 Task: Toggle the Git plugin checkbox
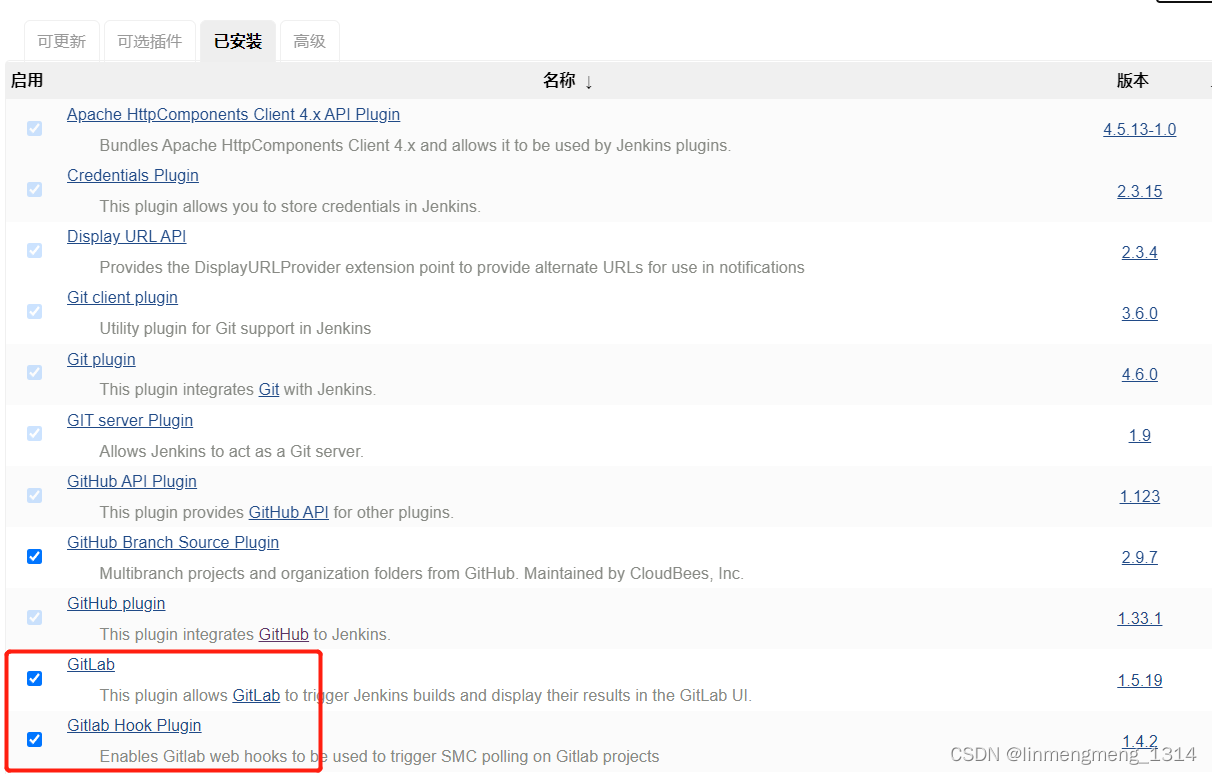tap(35, 372)
